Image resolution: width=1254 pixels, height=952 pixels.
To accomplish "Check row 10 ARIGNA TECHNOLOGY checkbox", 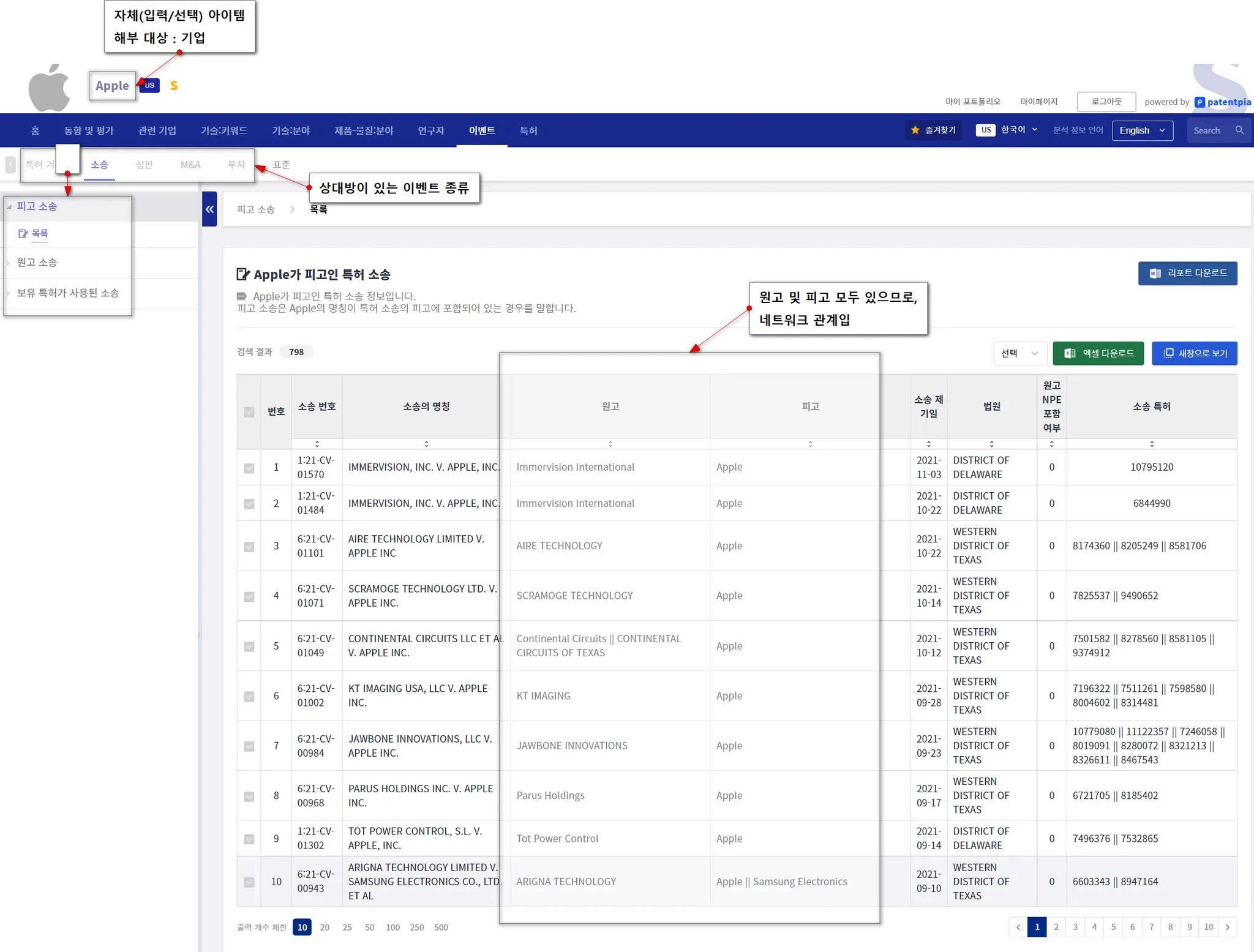I will click(249, 882).
